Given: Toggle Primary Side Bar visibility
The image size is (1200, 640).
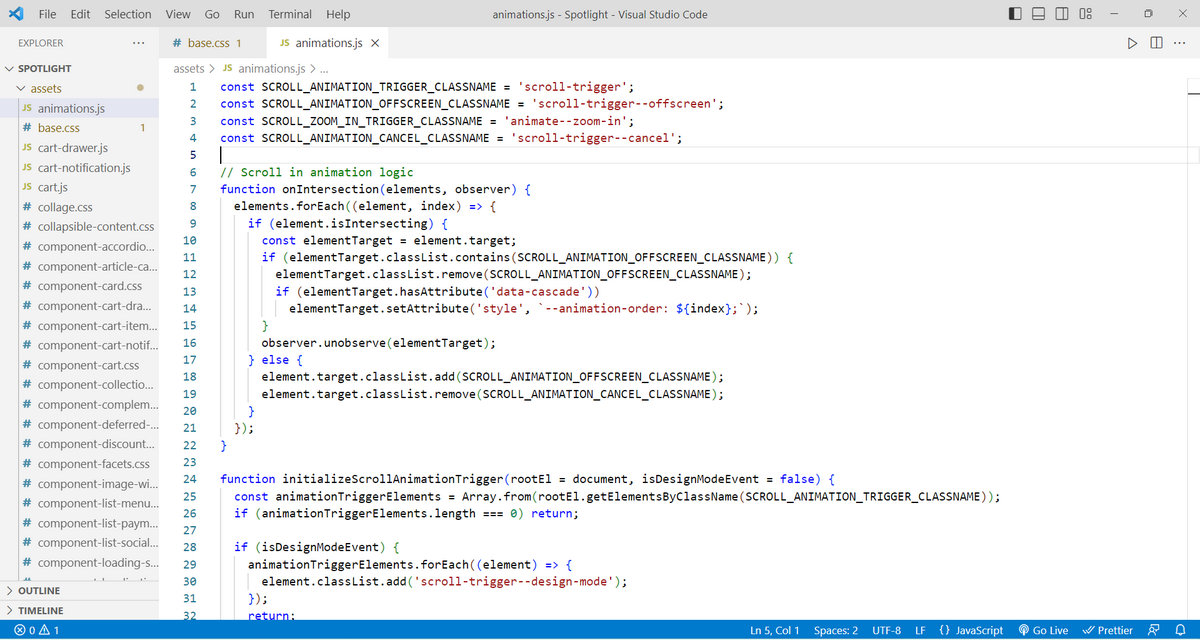Looking at the screenshot, I should tap(1015, 14).
